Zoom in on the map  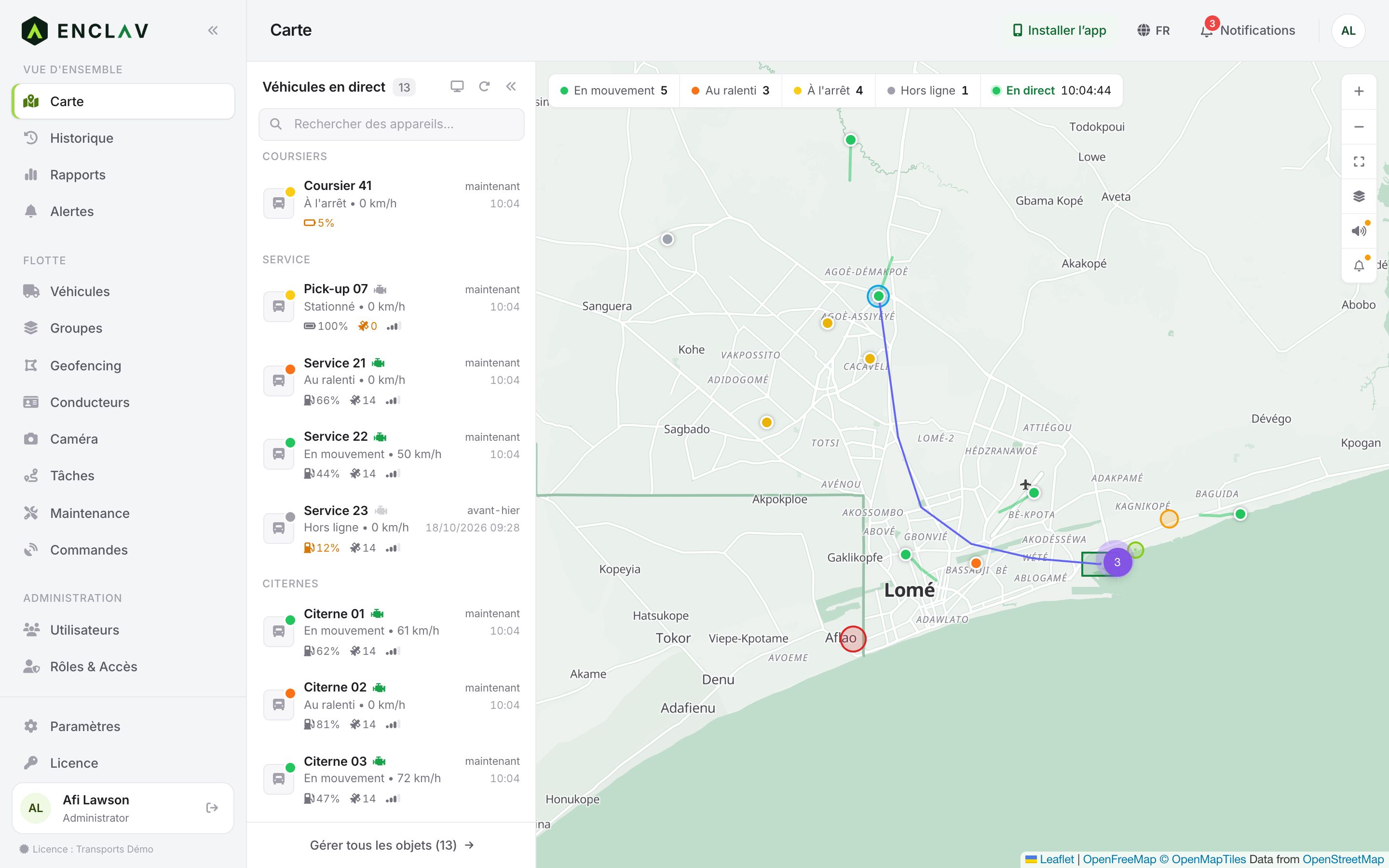click(x=1359, y=91)
